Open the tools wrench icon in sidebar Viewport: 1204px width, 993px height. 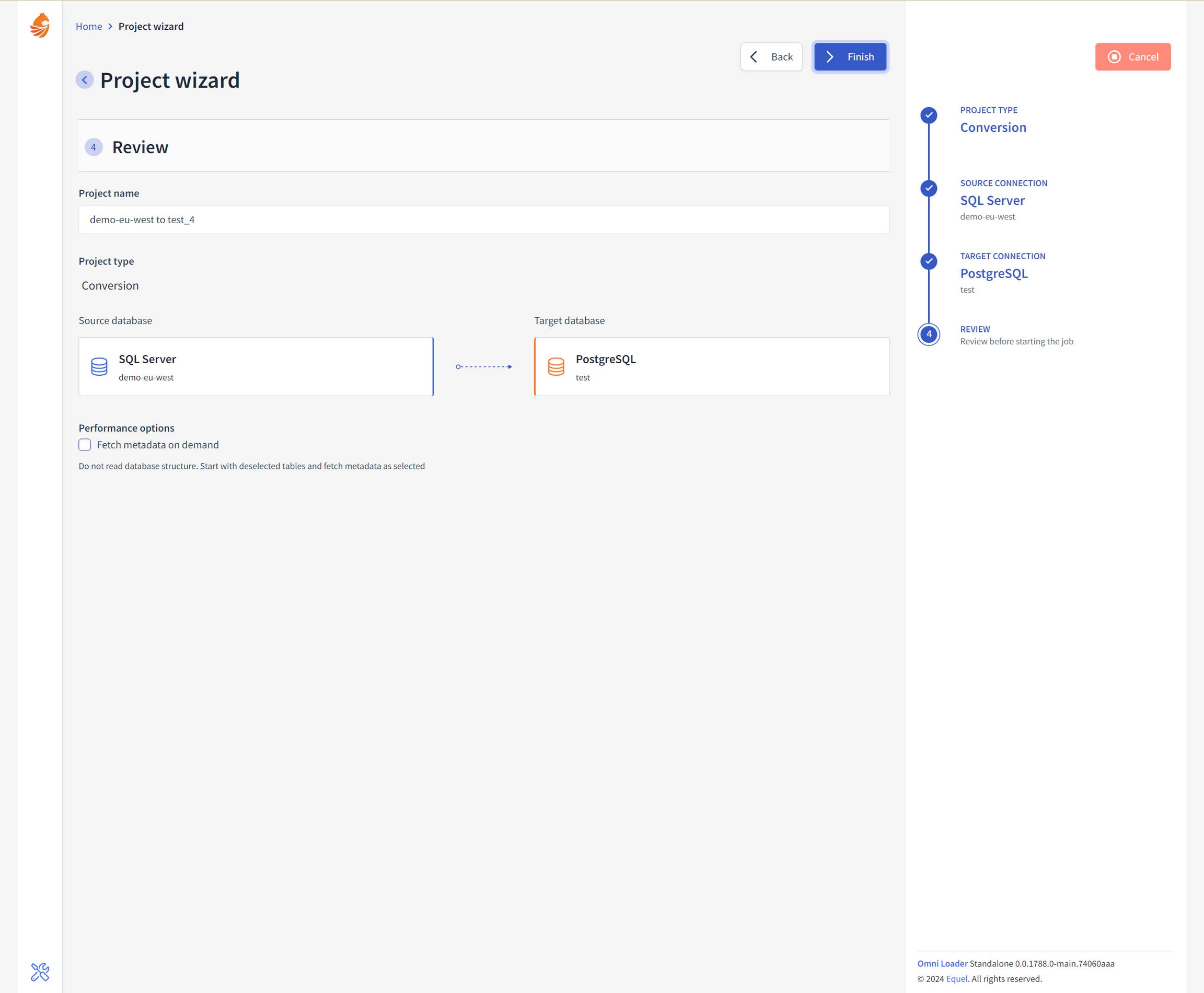[x=40, y=972]
